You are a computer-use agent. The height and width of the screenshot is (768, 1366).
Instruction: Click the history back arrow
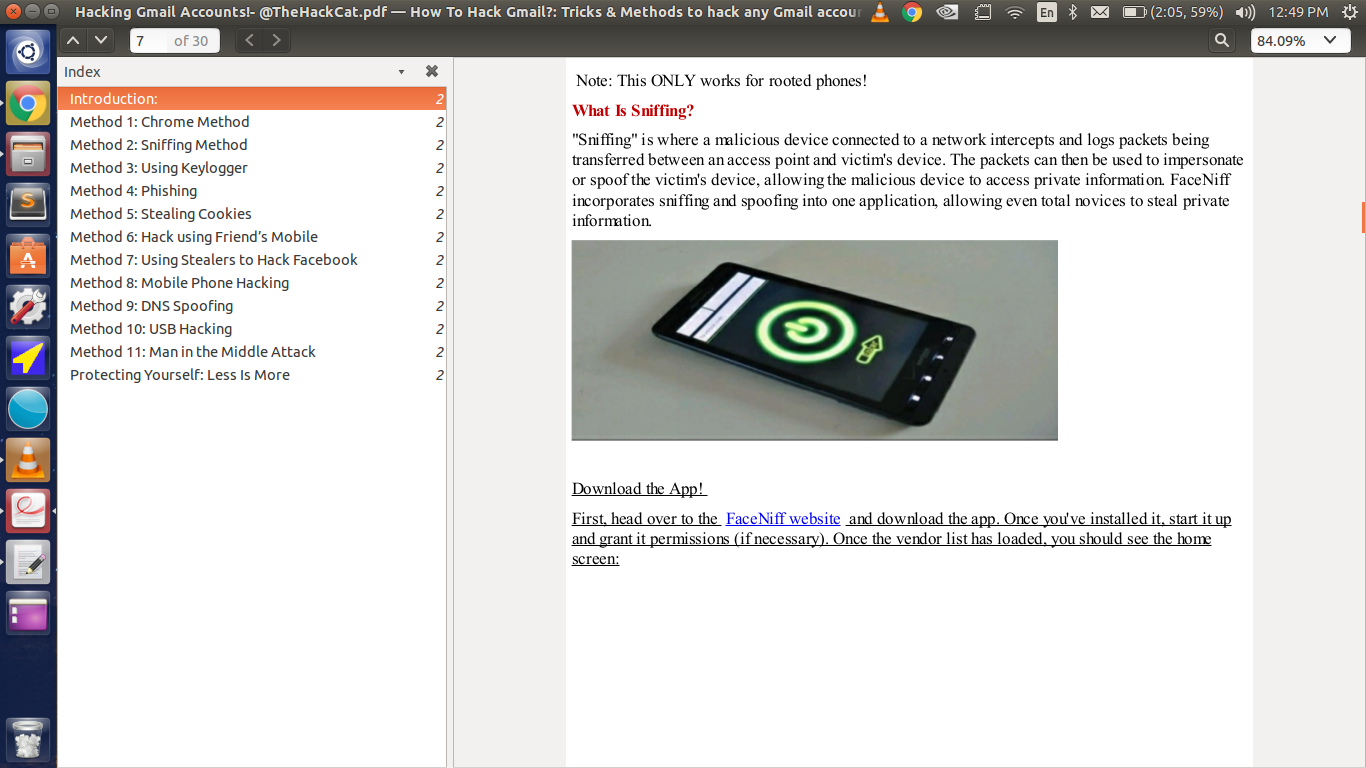click(249, 40)
